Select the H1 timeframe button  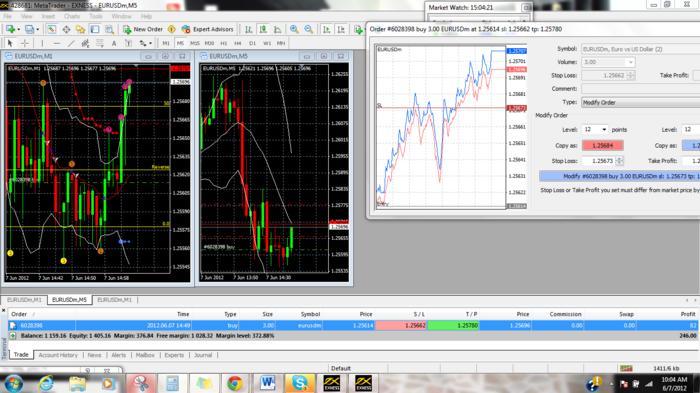[x=224, y=43]
